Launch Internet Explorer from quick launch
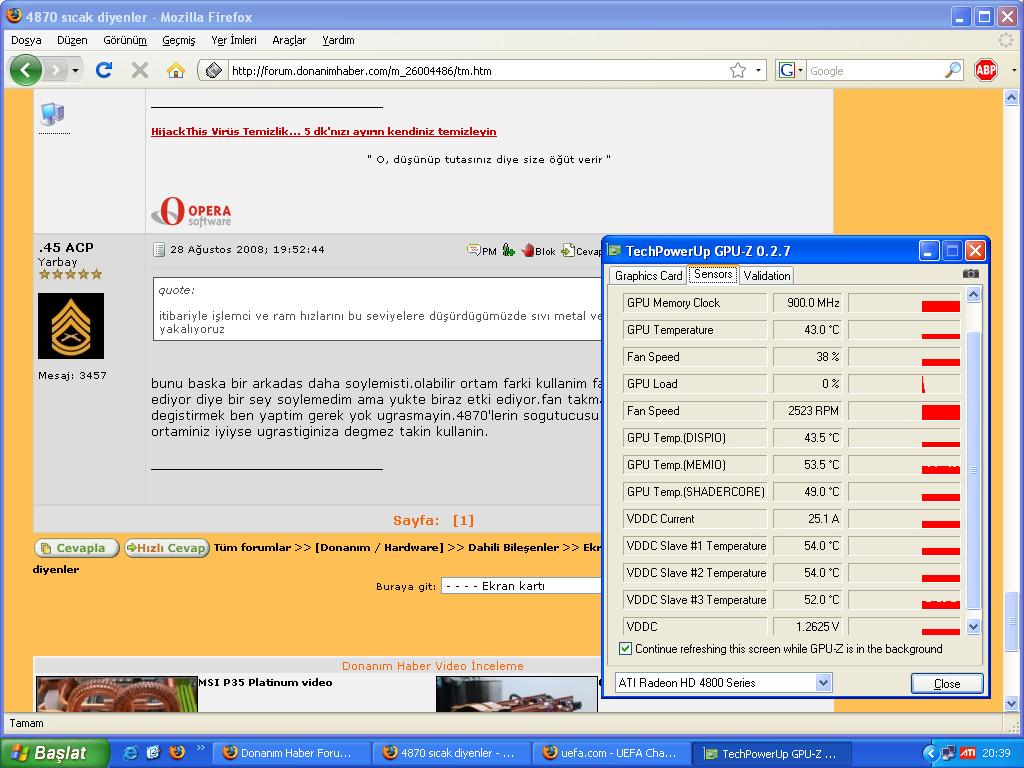The image size is (1024, 768). [131, 753]
